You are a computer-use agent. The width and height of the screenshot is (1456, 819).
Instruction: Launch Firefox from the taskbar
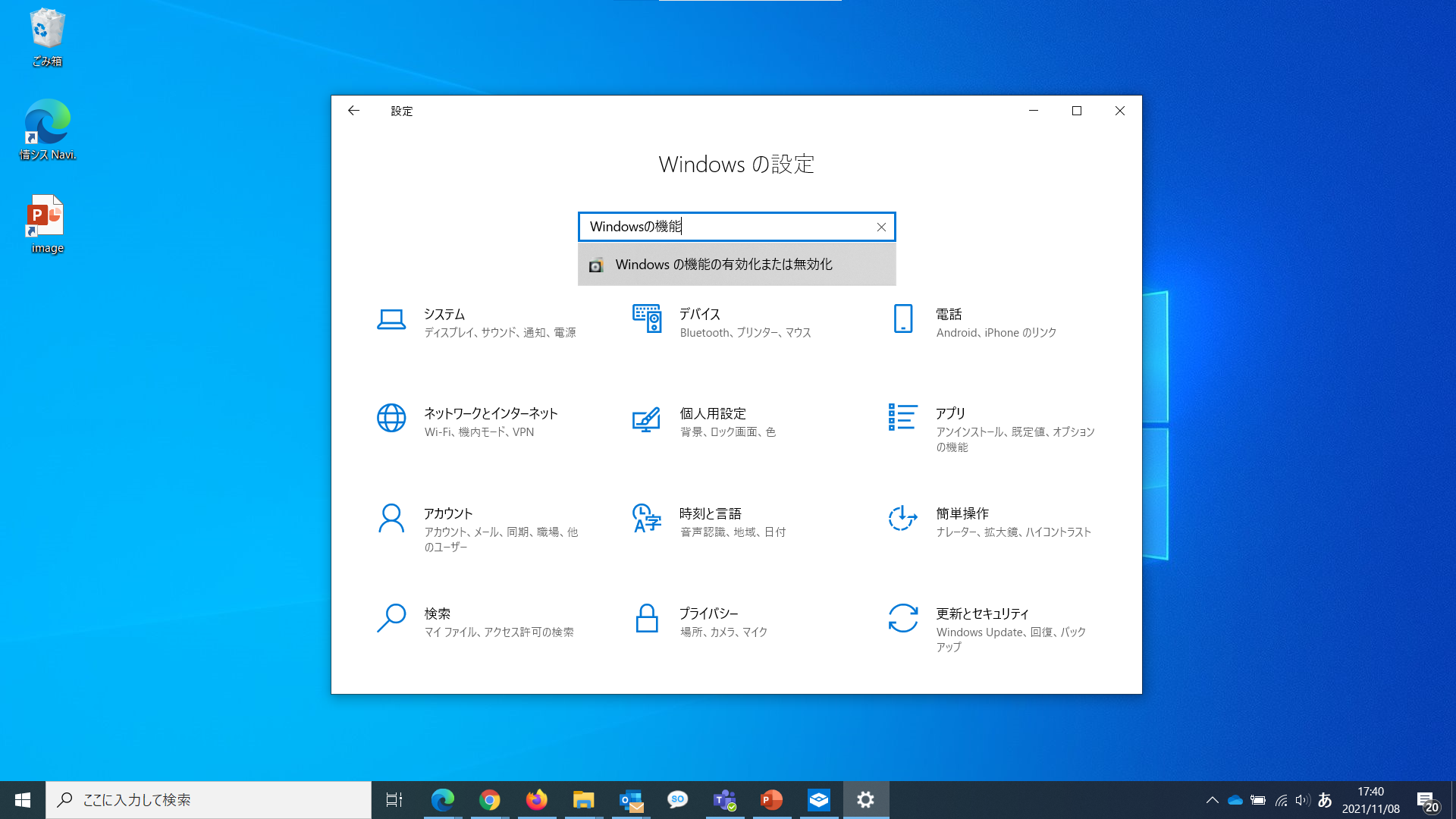point(536,800)
